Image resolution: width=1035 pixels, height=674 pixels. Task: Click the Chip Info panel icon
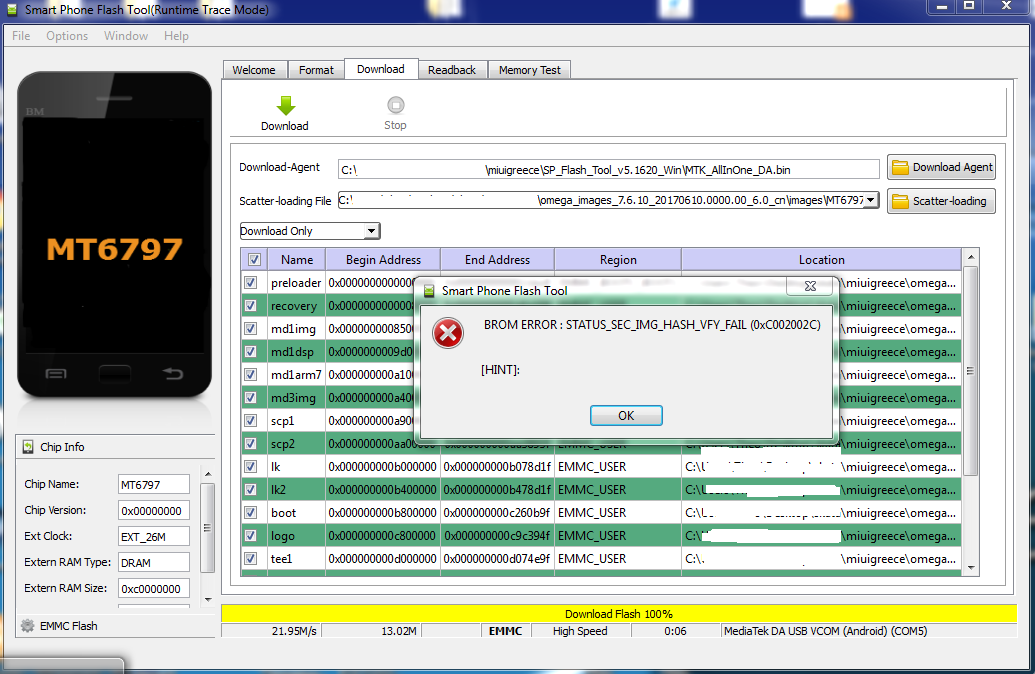27,447
